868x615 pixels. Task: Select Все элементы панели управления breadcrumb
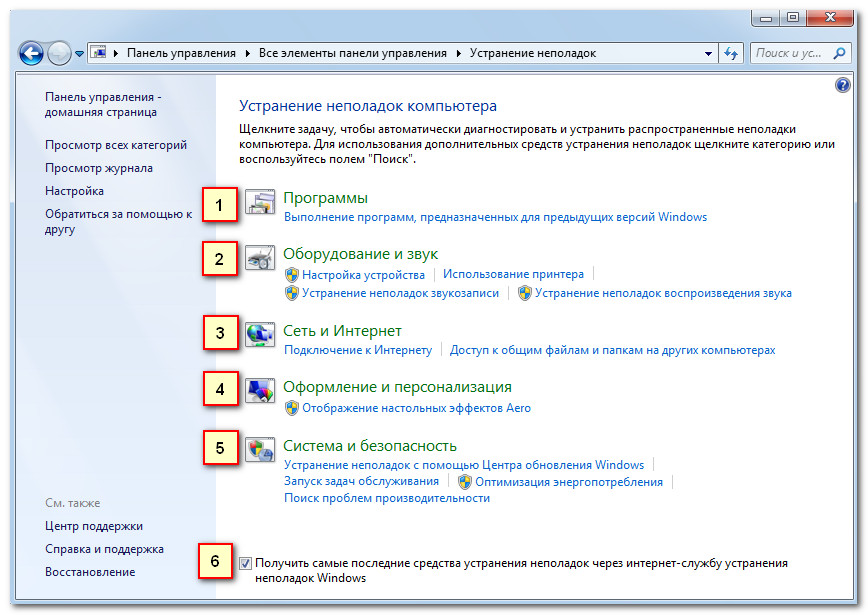pyautogui.click(x=353, y=53)
